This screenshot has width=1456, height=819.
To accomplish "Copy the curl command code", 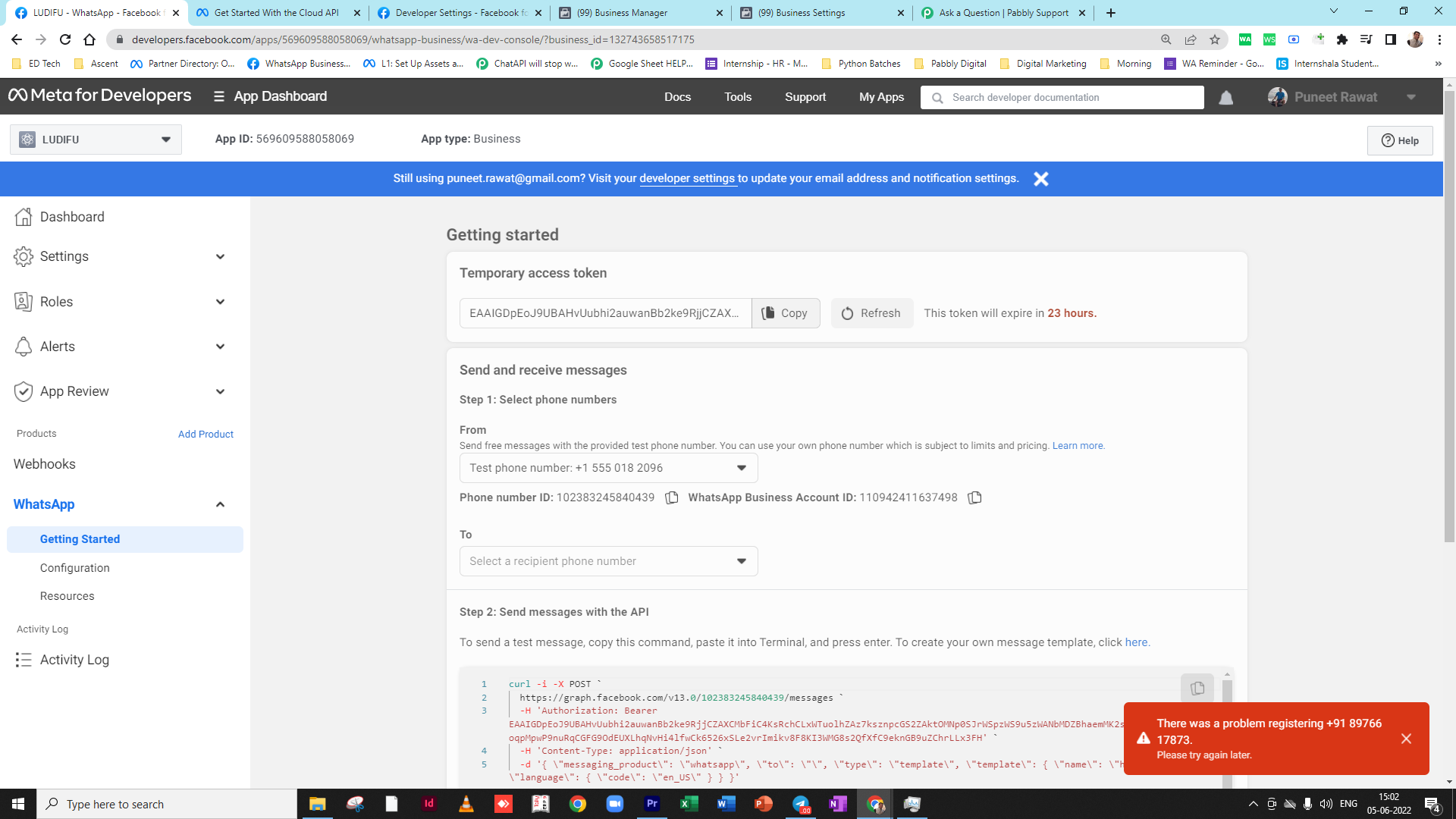I will coord(1197,689).
